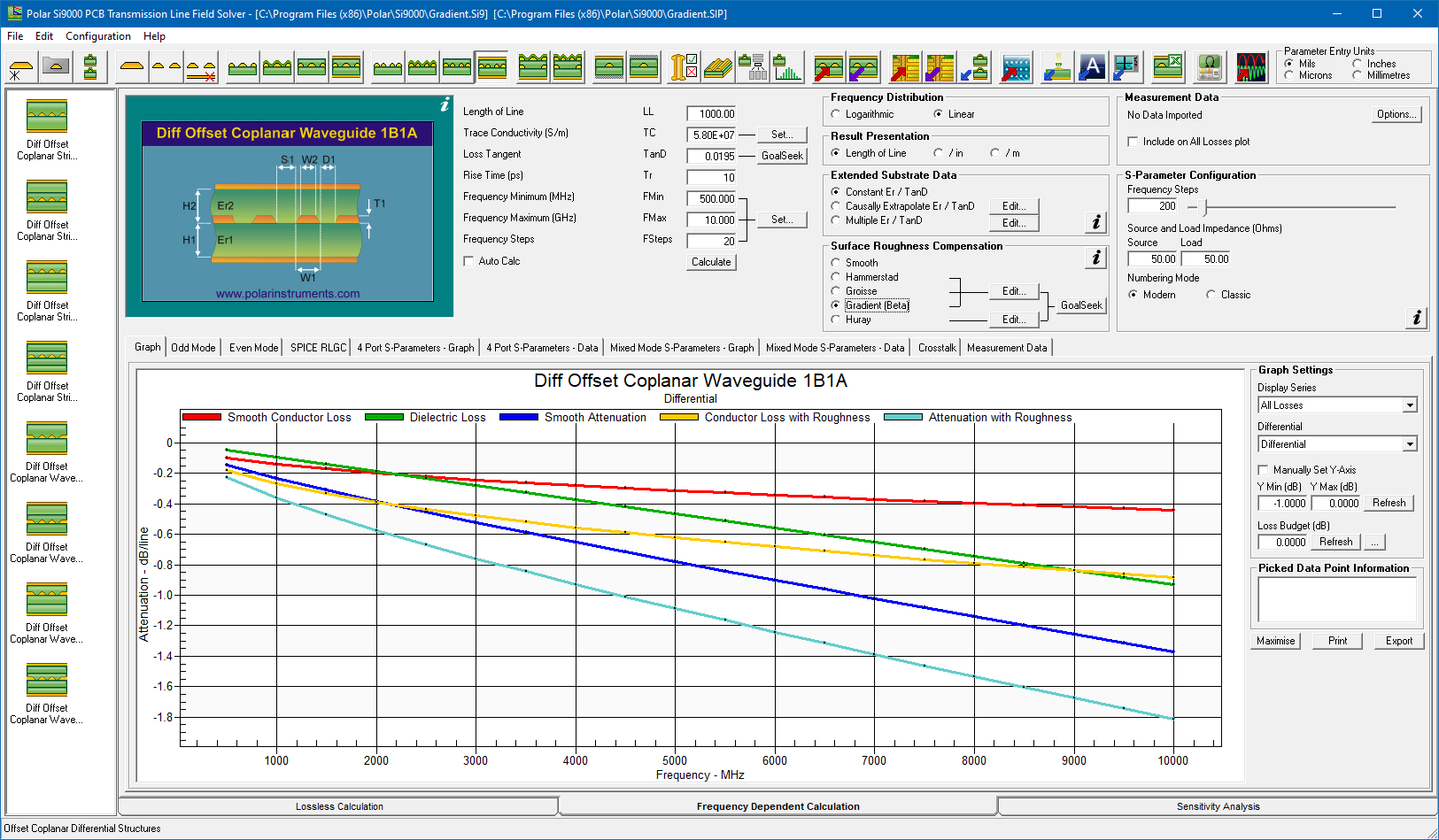Viewport: 1439px width, 840px height.
Task: Click the structure icon with red arrow
Action: click(x=829, y=67)
